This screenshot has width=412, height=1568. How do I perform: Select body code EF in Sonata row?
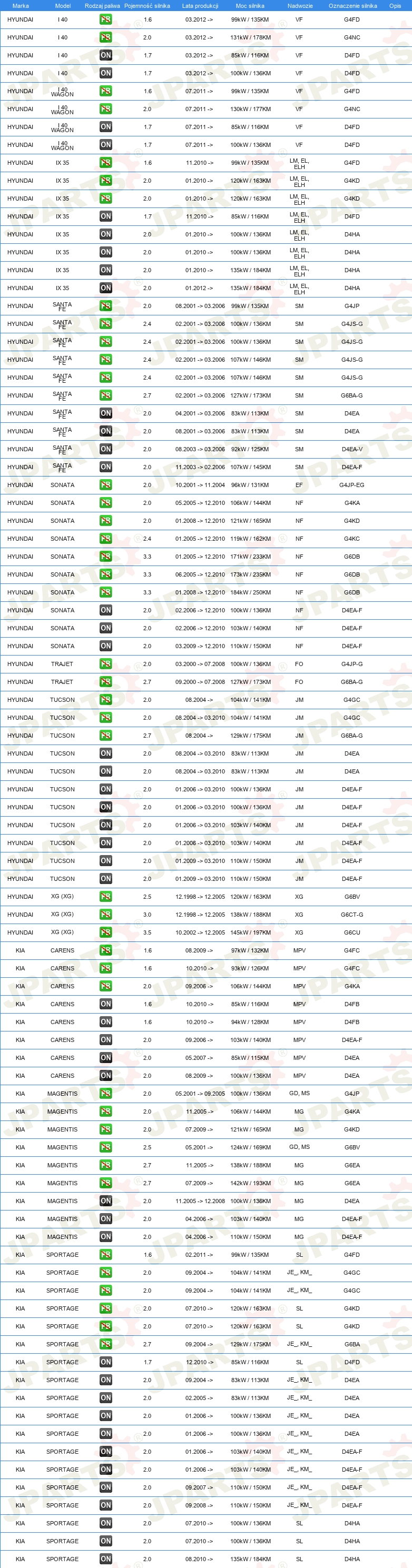[299, 485]
